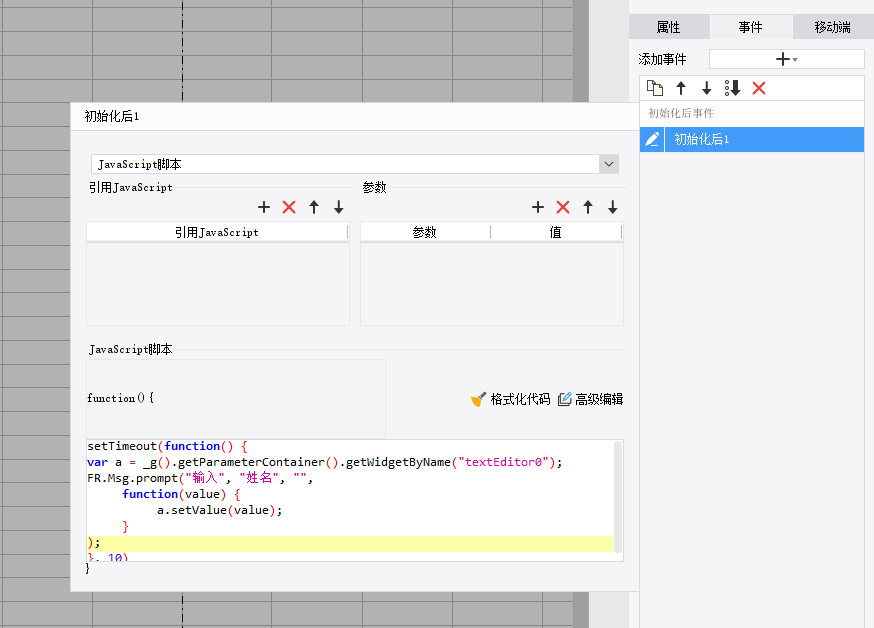Move selected event up in events list

tap(681, 88)
